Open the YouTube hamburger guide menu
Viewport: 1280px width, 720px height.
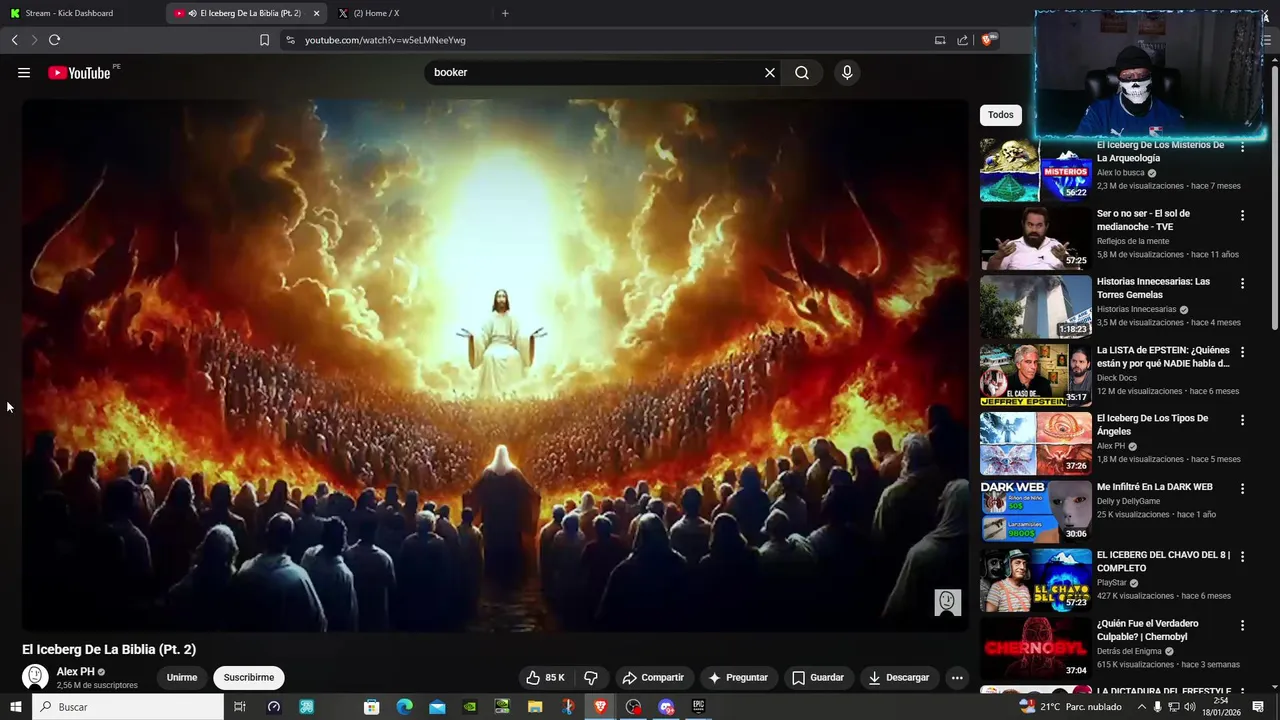pyautogui.click(x=24, y=72)
